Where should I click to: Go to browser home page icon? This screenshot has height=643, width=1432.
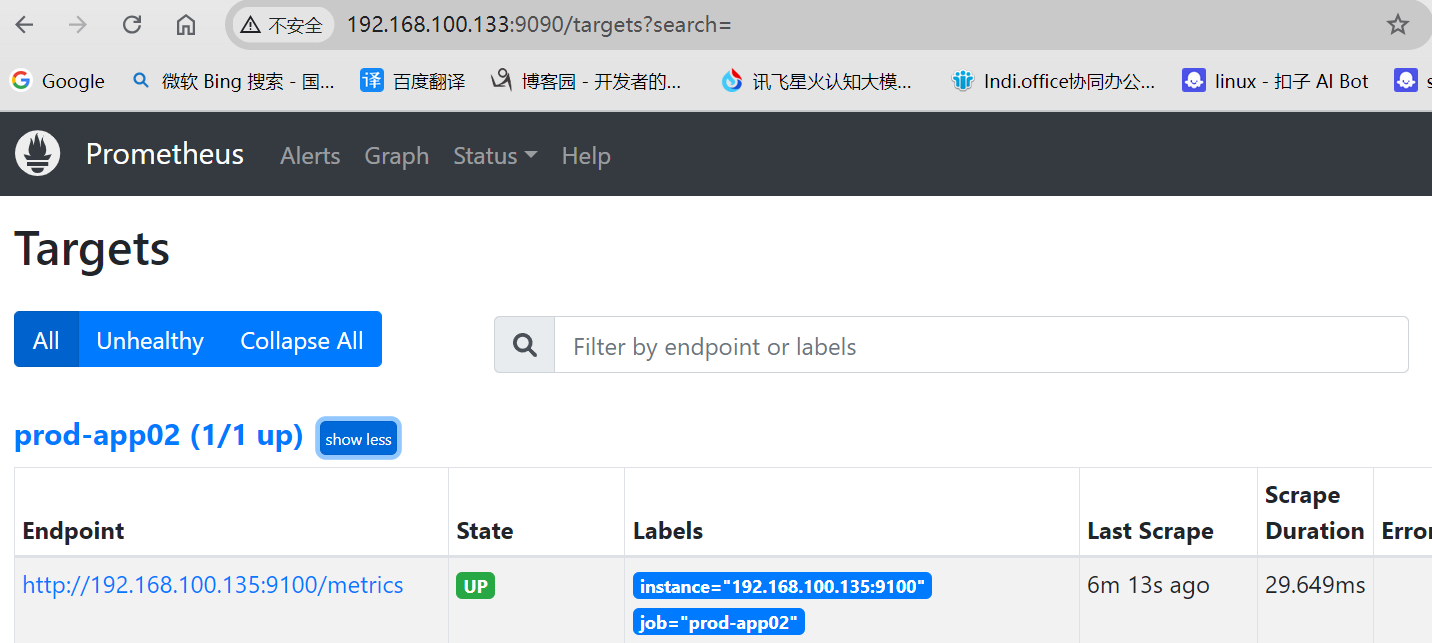186,25
